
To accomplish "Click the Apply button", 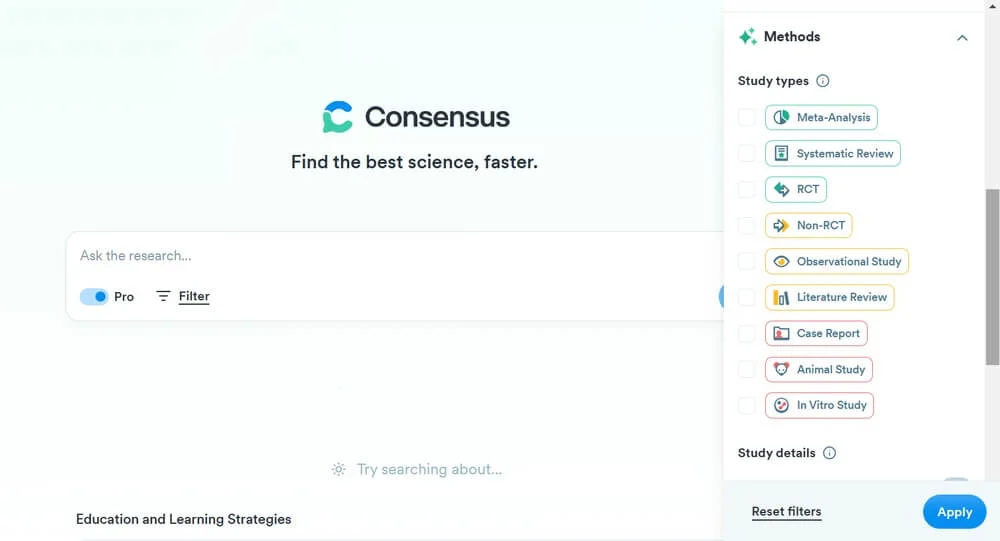I will click(x=954, y=512).
